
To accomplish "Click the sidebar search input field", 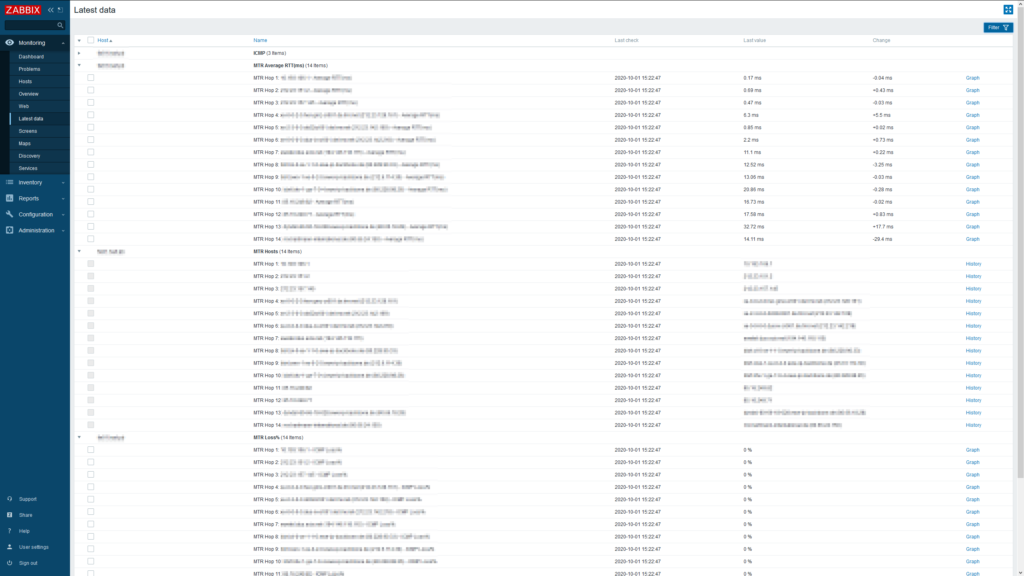I will pyautogui.click(x=30, y=25).
